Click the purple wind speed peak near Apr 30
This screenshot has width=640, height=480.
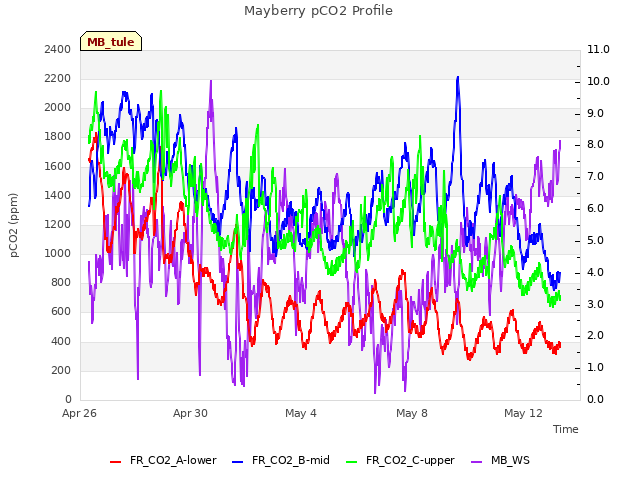[x=211, y=81]
